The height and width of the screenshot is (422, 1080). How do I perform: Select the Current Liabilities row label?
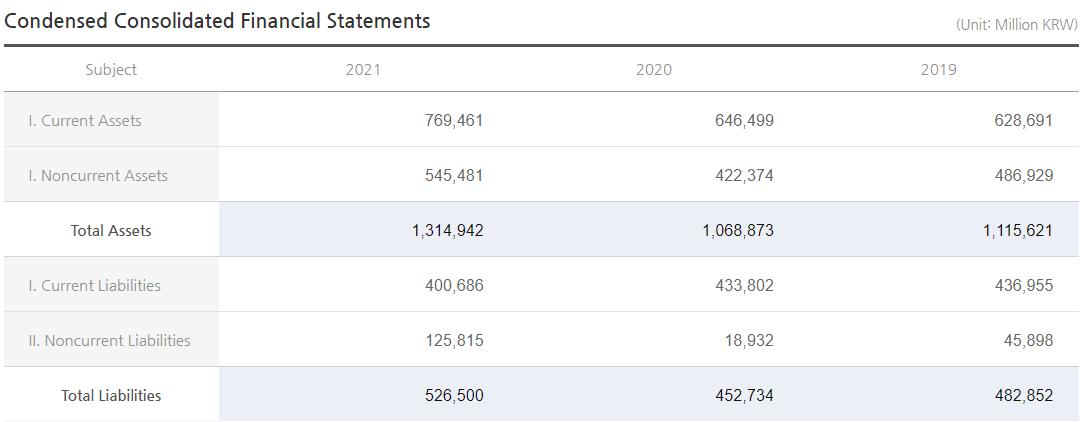tap(94, 285)
